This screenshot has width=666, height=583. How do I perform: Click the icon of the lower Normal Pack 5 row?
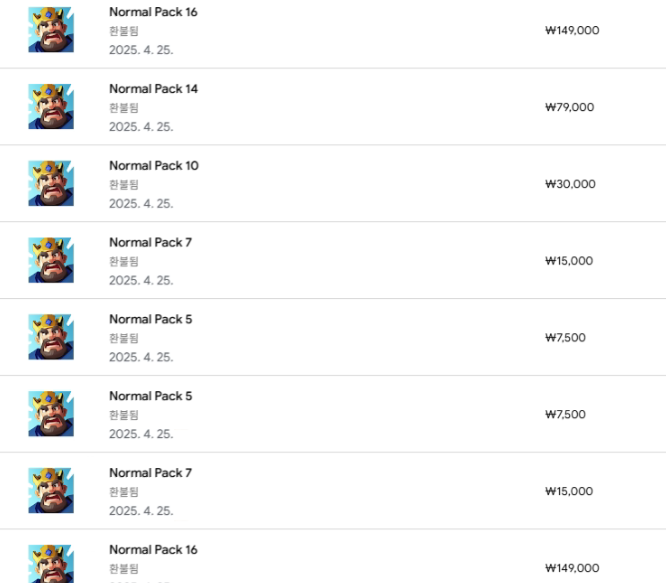pyautogui.click(x=50, y=414)
